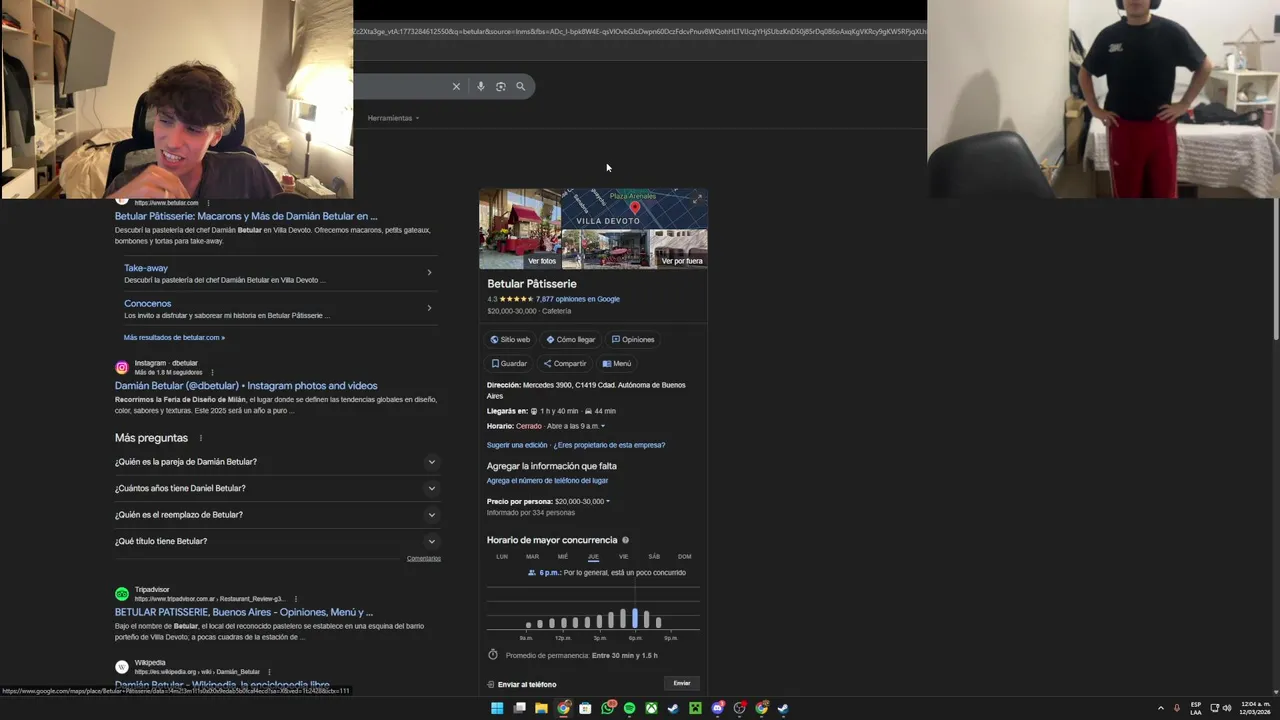Select the MIÉ day tab in busy times

click(563, 557)
